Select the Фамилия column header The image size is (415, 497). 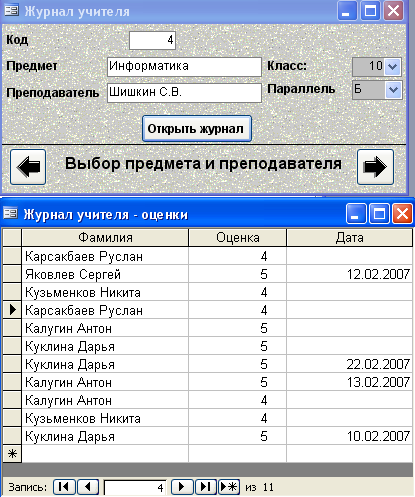105,238
